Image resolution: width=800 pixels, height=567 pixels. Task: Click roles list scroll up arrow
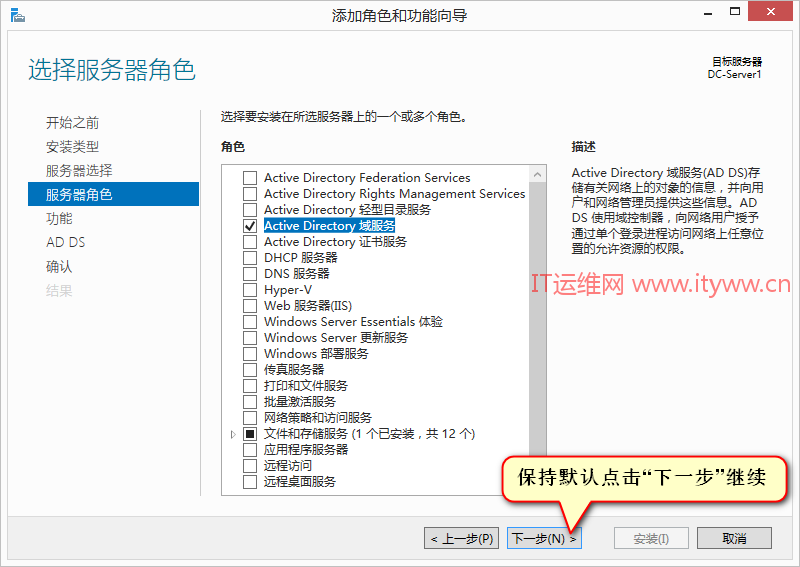tap(537, 175)
